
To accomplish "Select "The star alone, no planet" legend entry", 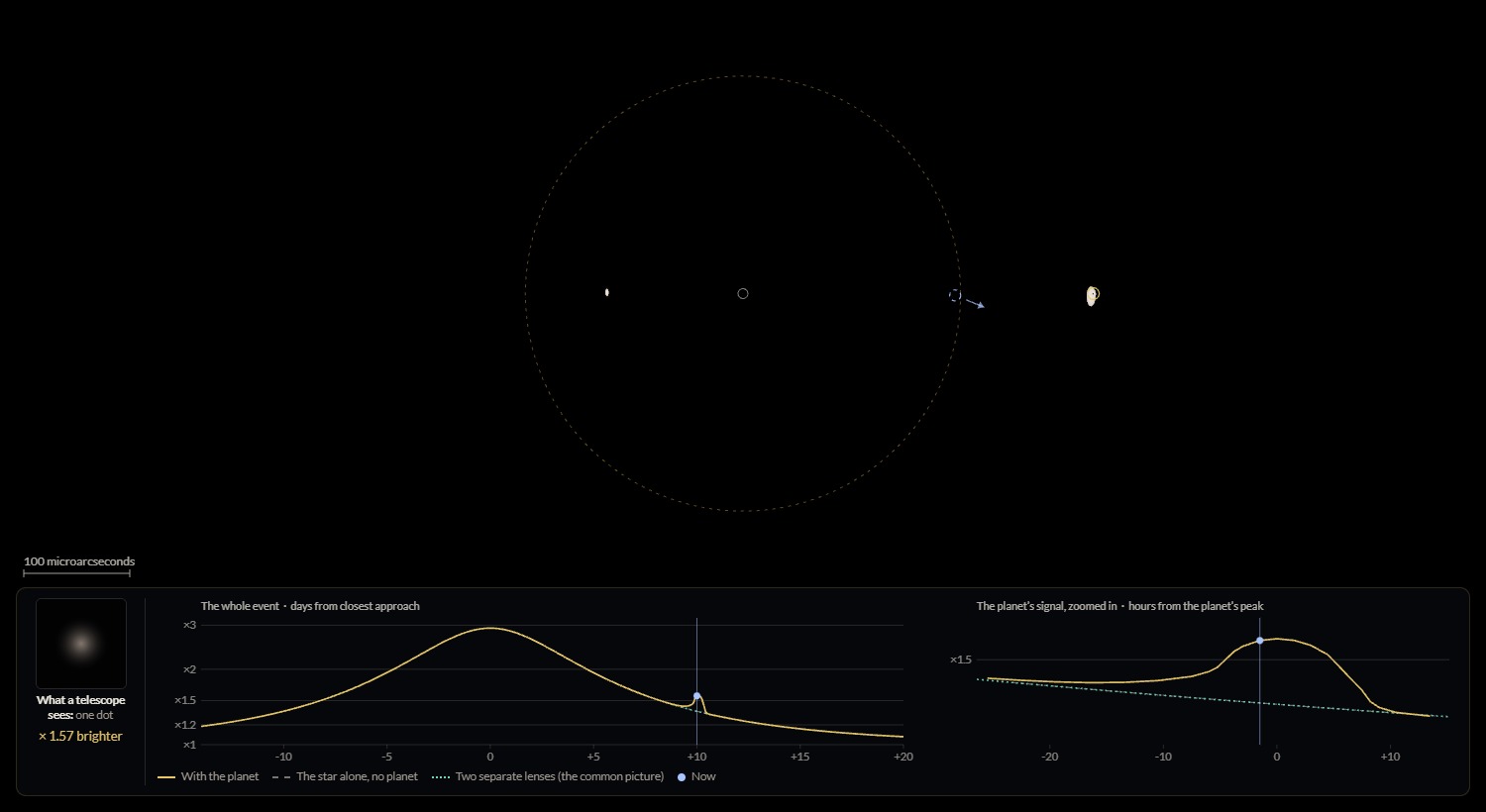I will point(345,776).
